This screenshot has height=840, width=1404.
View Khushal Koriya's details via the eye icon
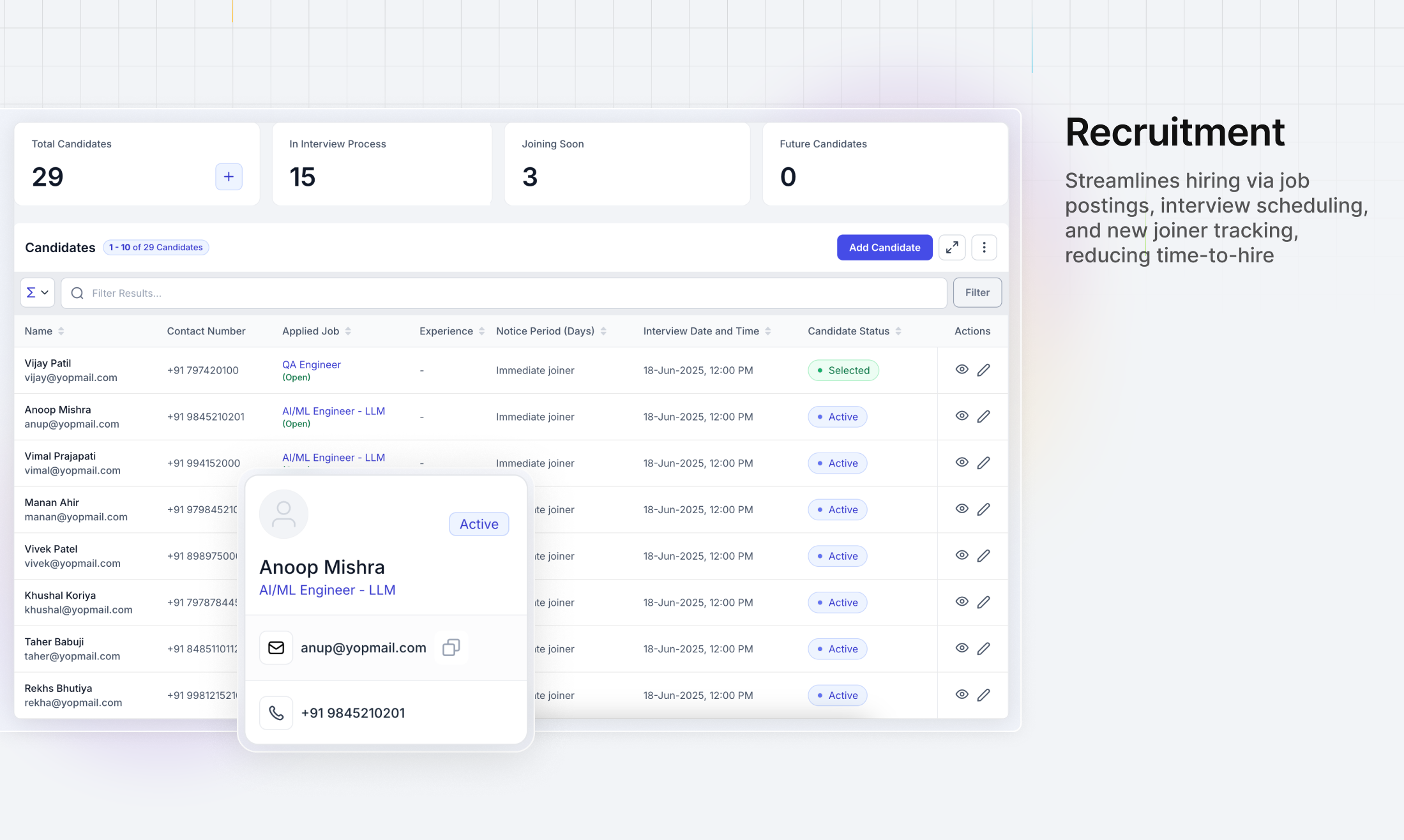coord(962,601)
